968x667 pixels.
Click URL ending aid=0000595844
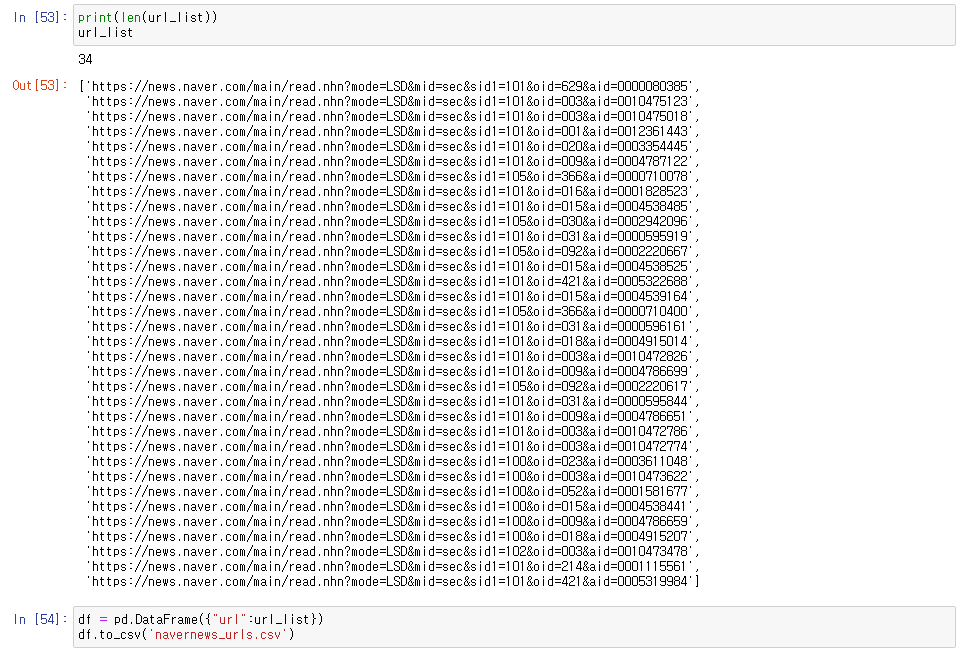coord(390,401)
